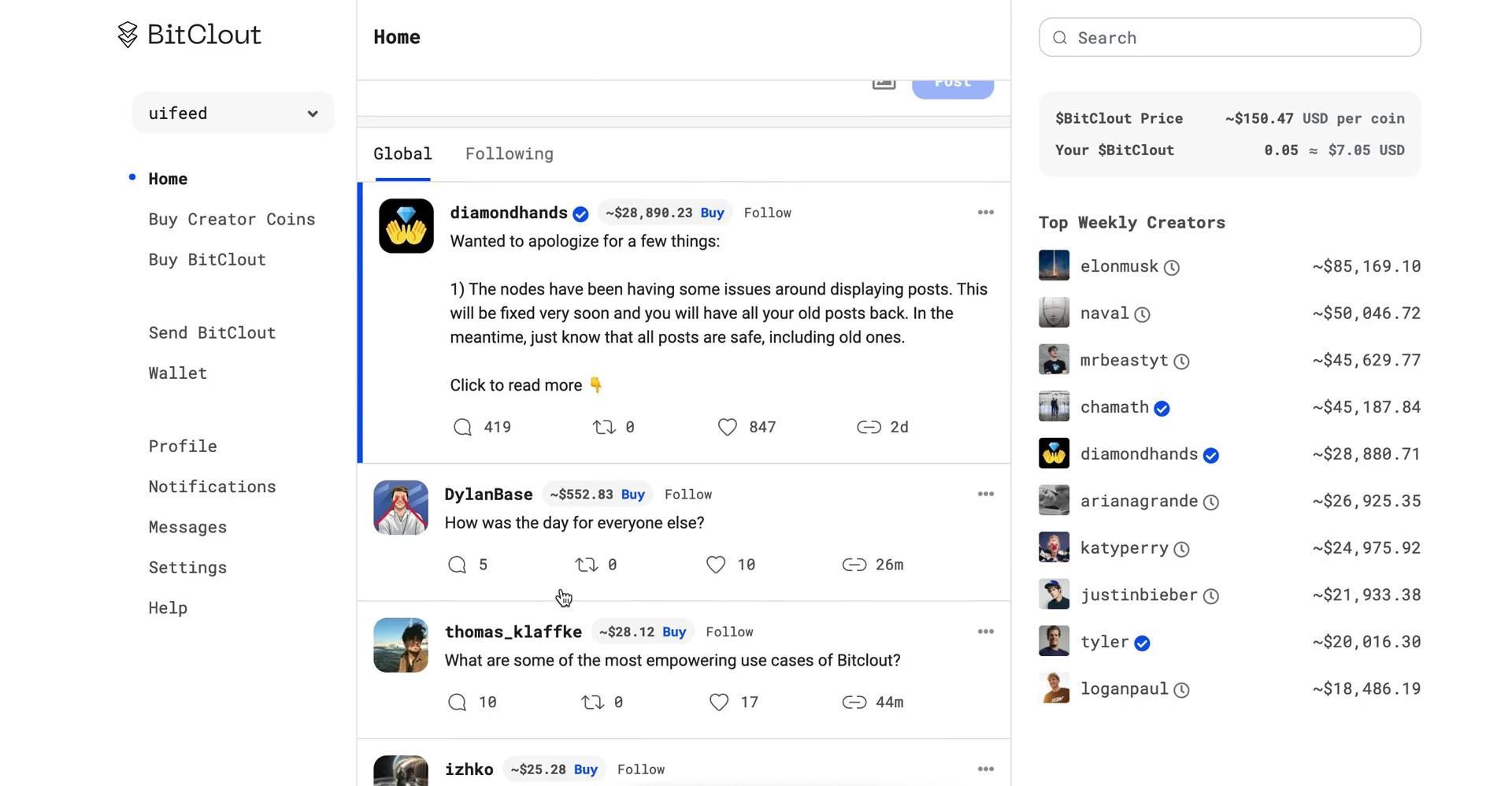This screenshot has height=786, width=1512.
Task: Open the uifeed account dropdown
Action: (x=233, y=113)
